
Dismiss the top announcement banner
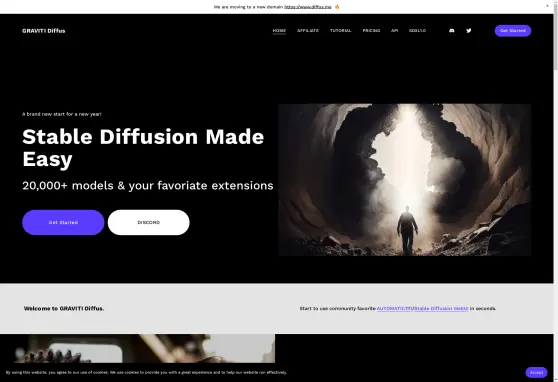[x=547, y=6]
